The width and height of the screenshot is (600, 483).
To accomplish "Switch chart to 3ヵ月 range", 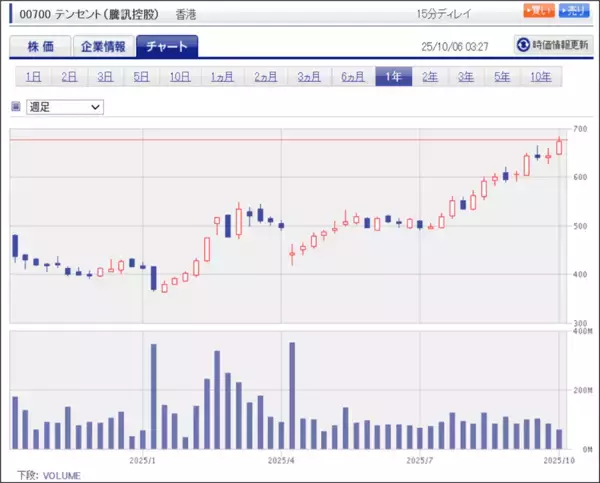I will (x=308, y=77).
